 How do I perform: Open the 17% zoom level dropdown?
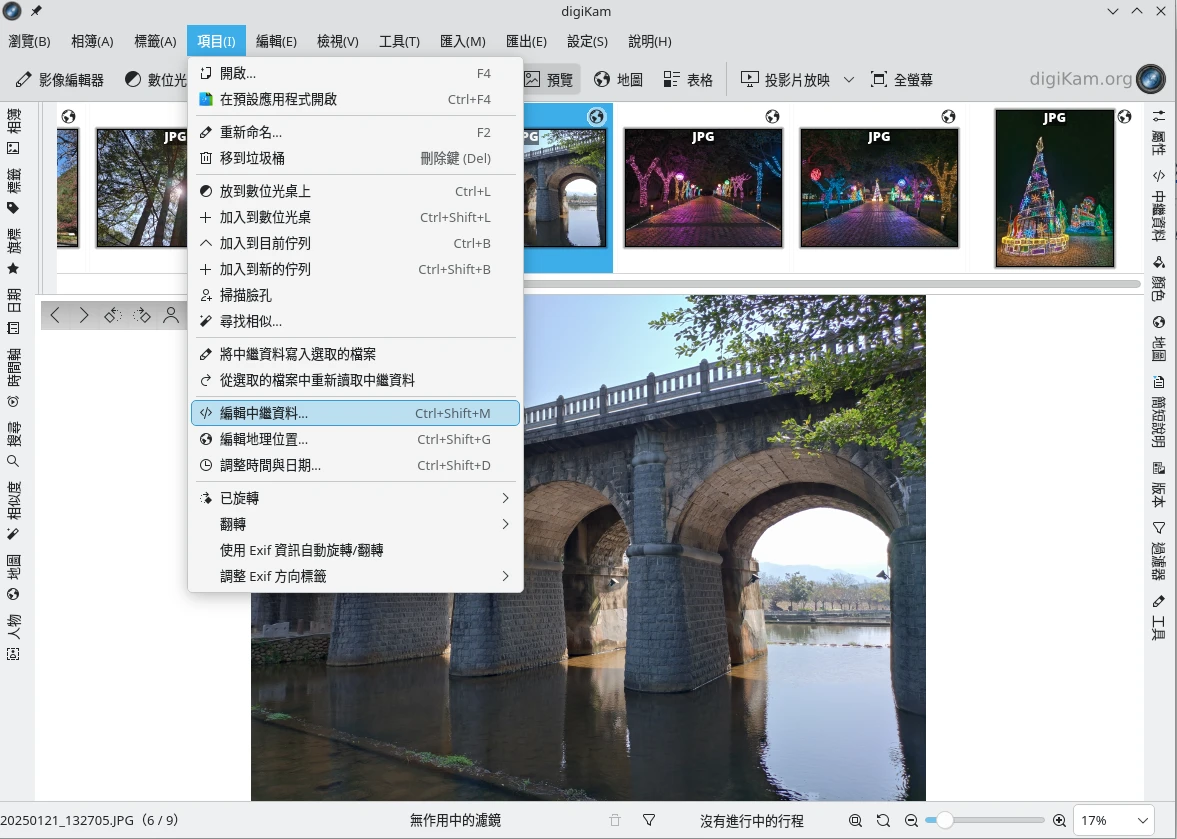point(1113,821)
